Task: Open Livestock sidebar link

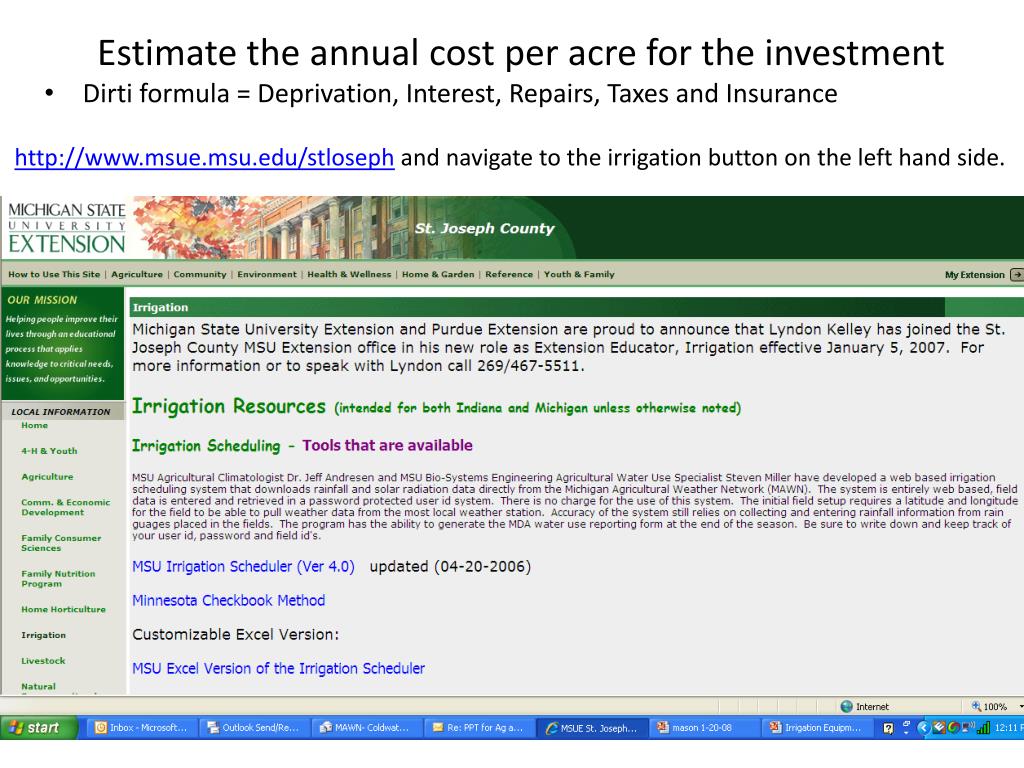Action: pyautogui.click(x=43, y=661)
